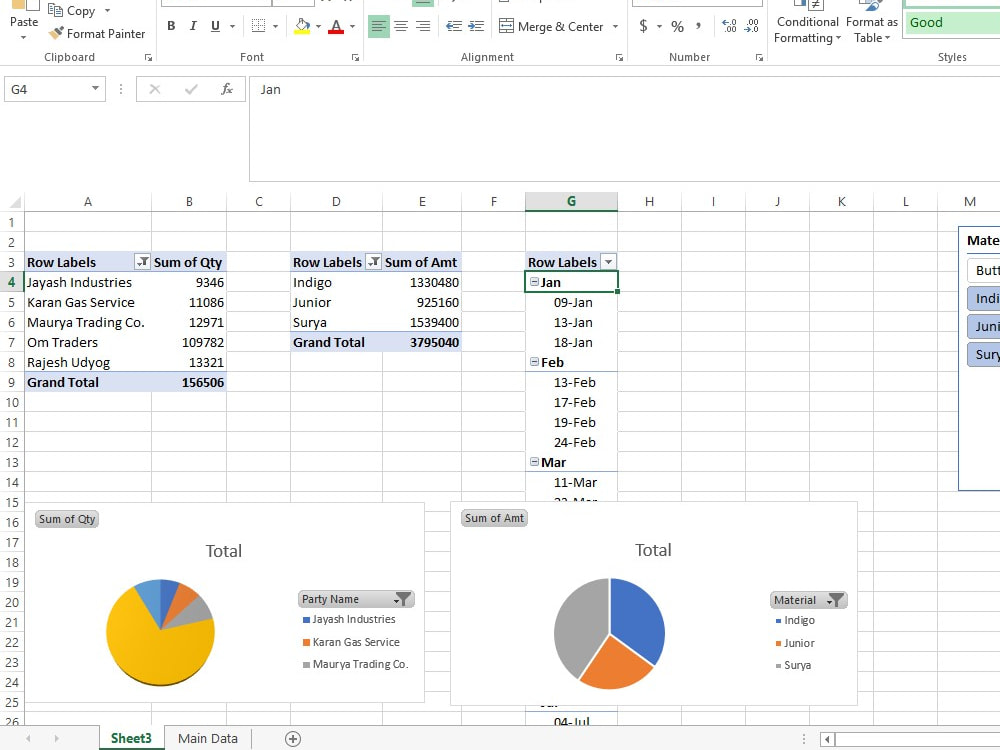Open fill color dropdown arrow

318,26
